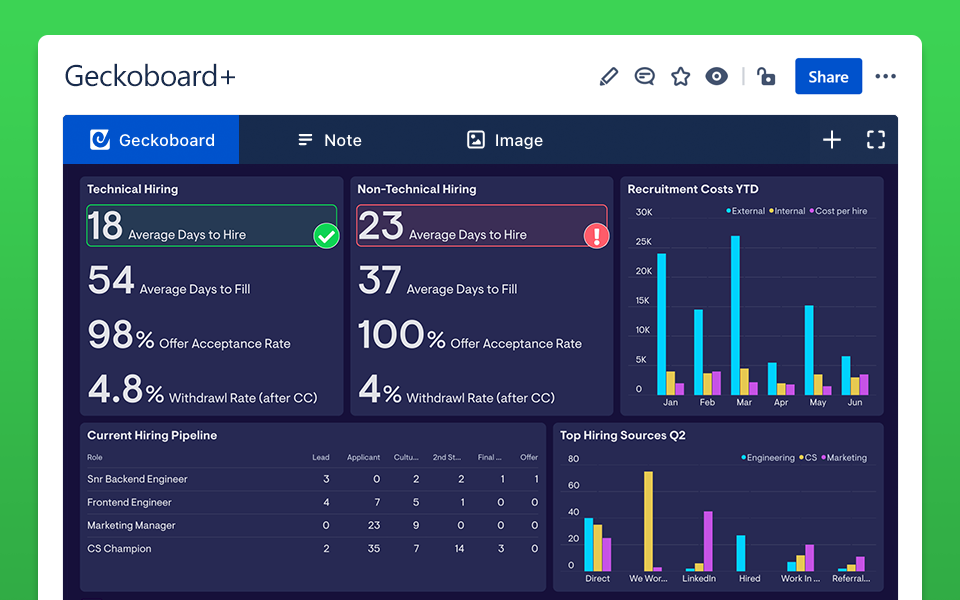Select the Snr Backend Engineer row
Viewport: 960px width, 600px height.
tap(137, 479)
